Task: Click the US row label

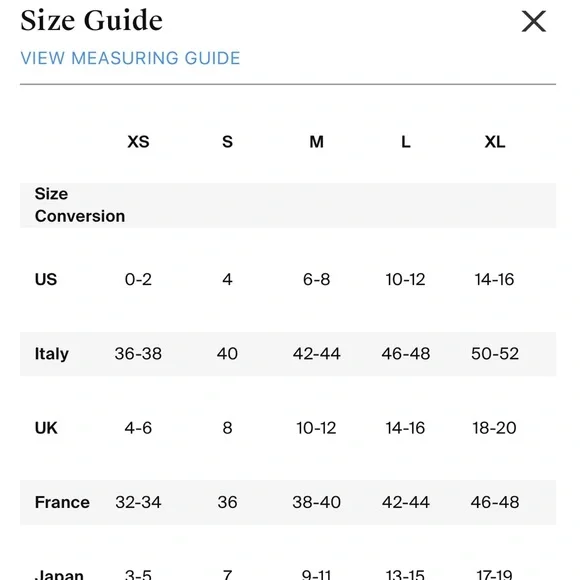Action: tap(46, 279)
